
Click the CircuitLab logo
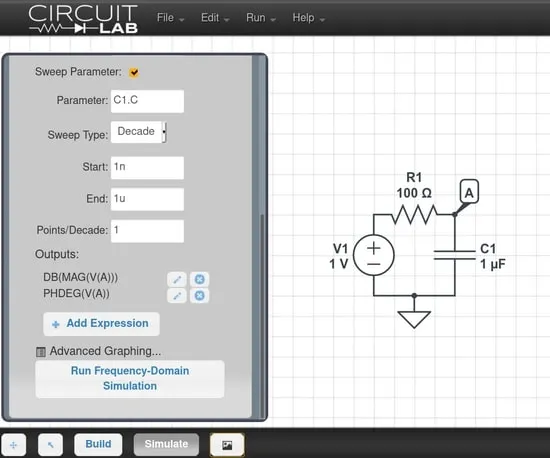[x=83, y=19]
